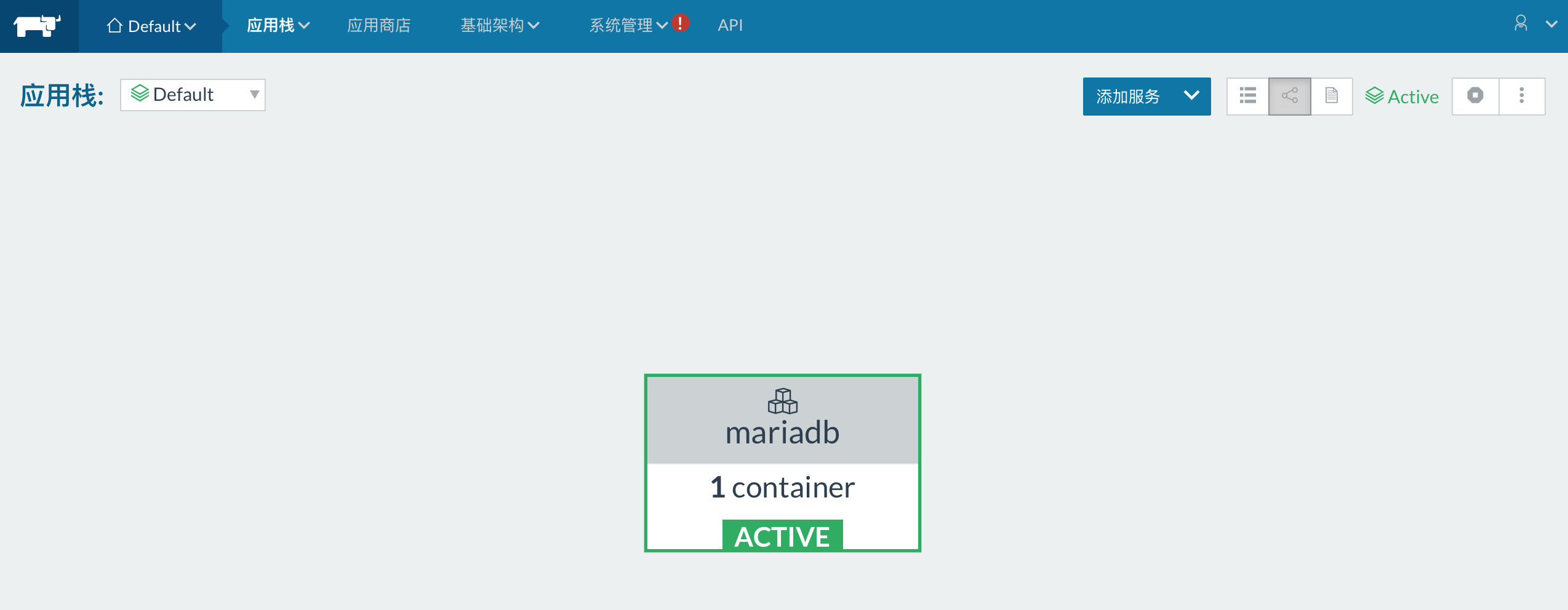Image resolution: width=1568 pixels, height=610 pixels.
Task: Expand the Default environment dropdown
Action: tap(151, 26)
